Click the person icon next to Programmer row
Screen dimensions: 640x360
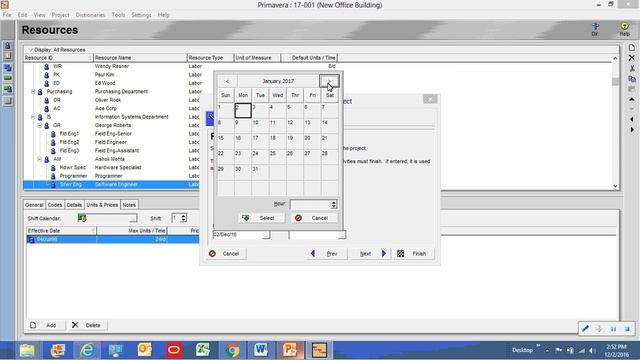53,176
